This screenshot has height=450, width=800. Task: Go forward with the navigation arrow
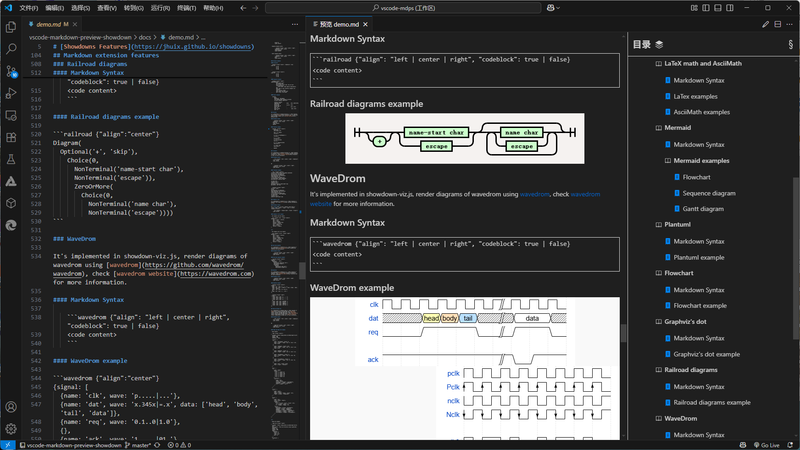[x=255, y=8]
